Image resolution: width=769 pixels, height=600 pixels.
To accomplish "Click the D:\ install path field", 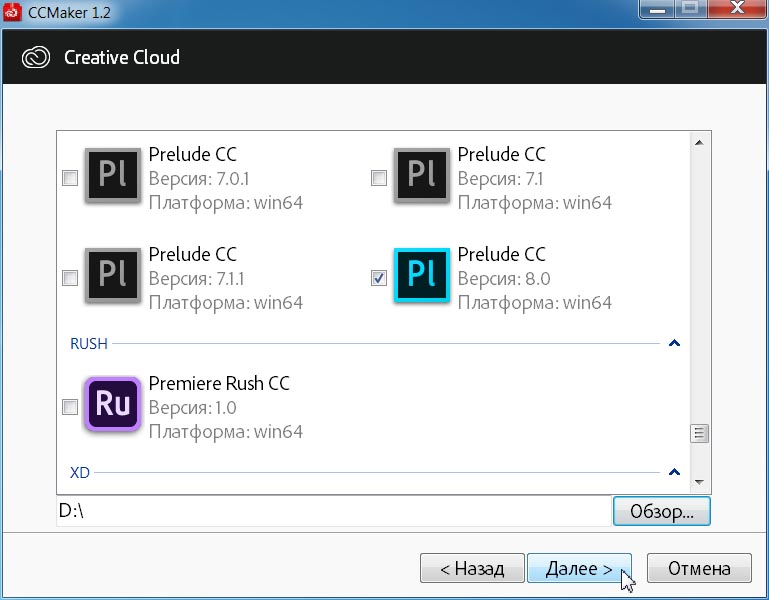I will 334,511.
